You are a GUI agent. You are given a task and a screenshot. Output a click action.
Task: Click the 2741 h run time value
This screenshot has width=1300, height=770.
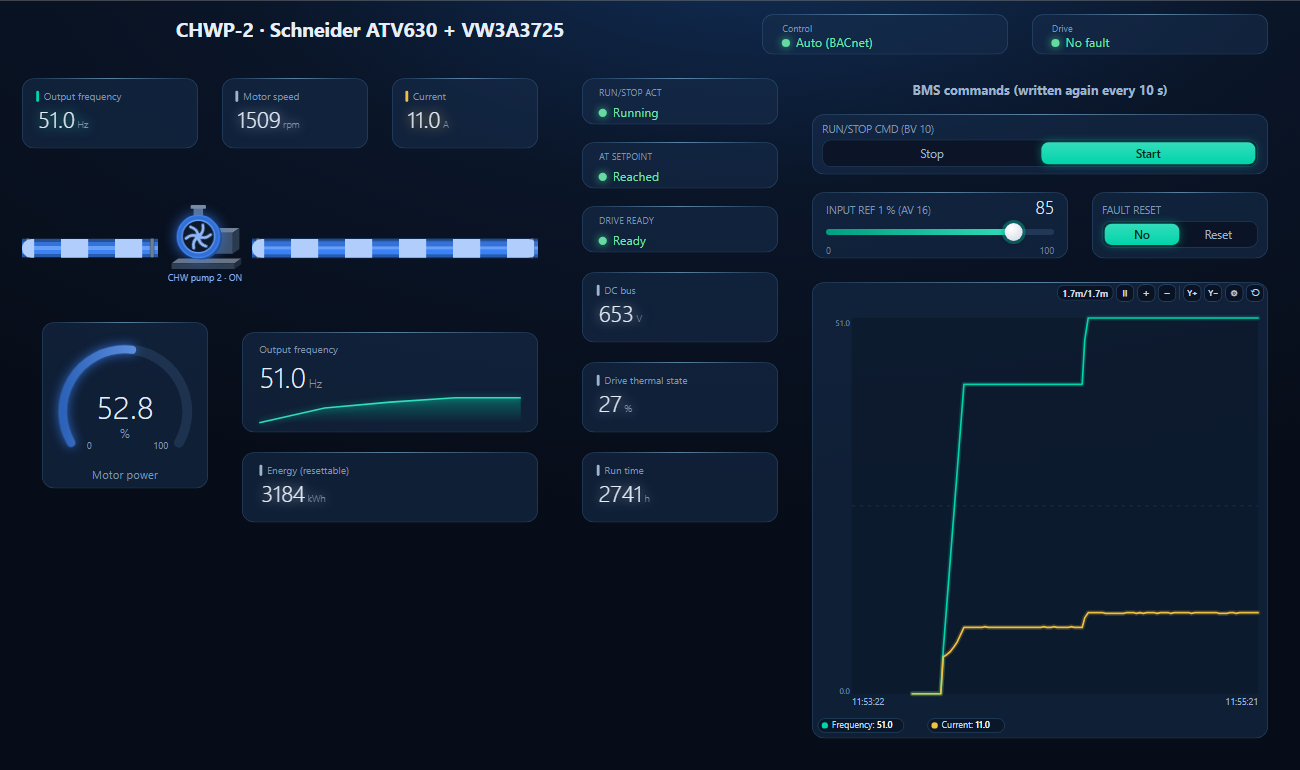[623, 495]
